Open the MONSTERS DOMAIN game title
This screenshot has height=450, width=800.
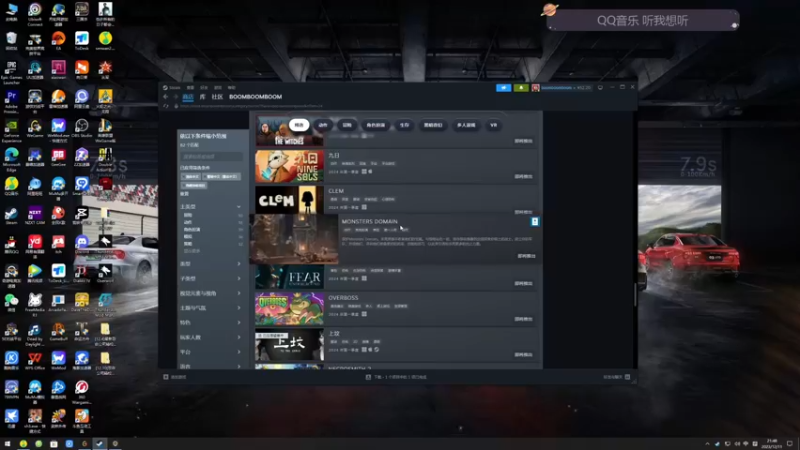point(369,221)
